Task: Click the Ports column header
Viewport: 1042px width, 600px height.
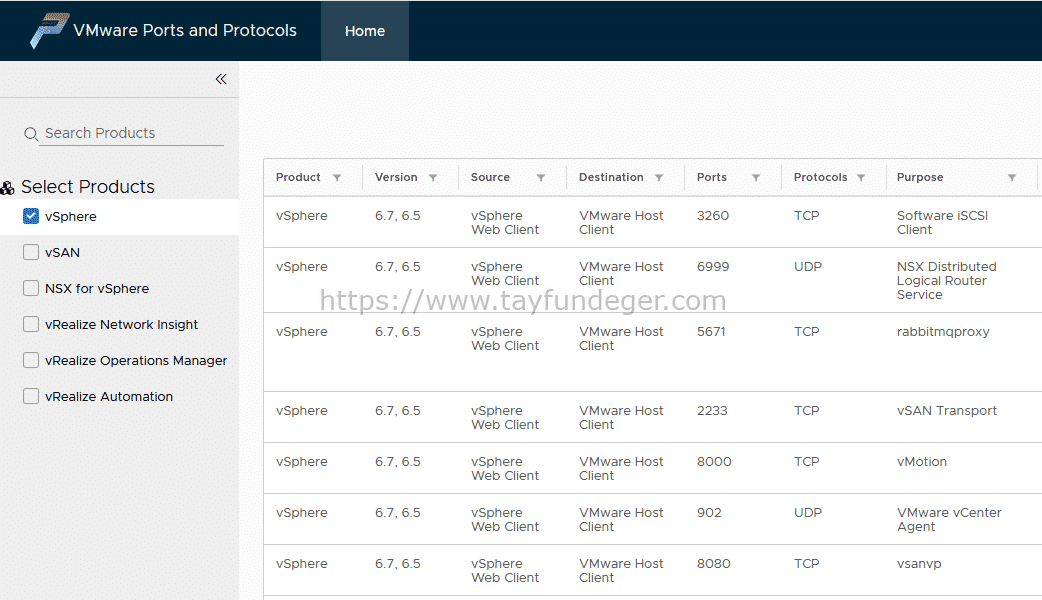Action: [712, 177]
